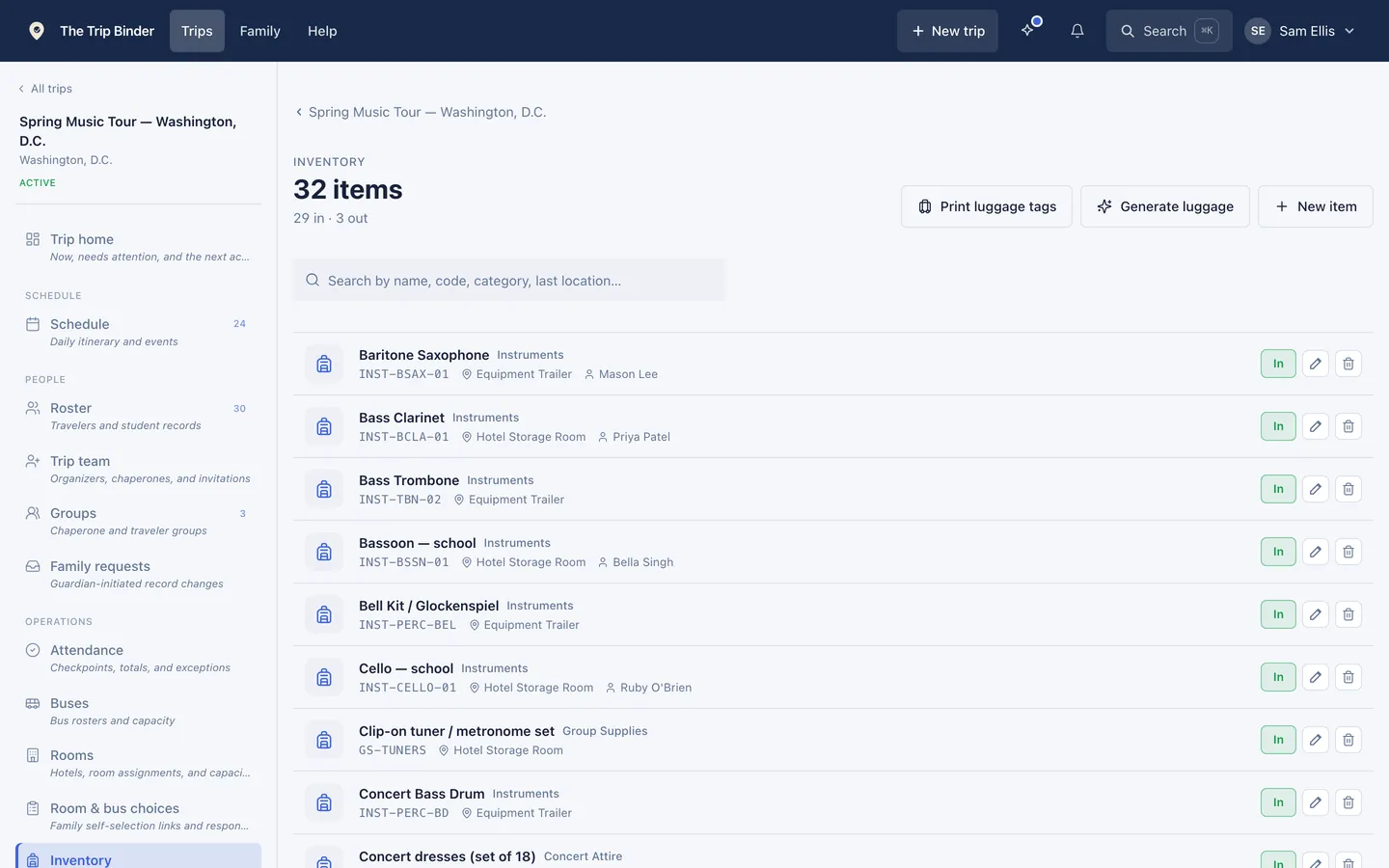Screen dimensions: 1389x868
Task: Delete the Bass Clarinet item
Action: tap(1348, 426)
